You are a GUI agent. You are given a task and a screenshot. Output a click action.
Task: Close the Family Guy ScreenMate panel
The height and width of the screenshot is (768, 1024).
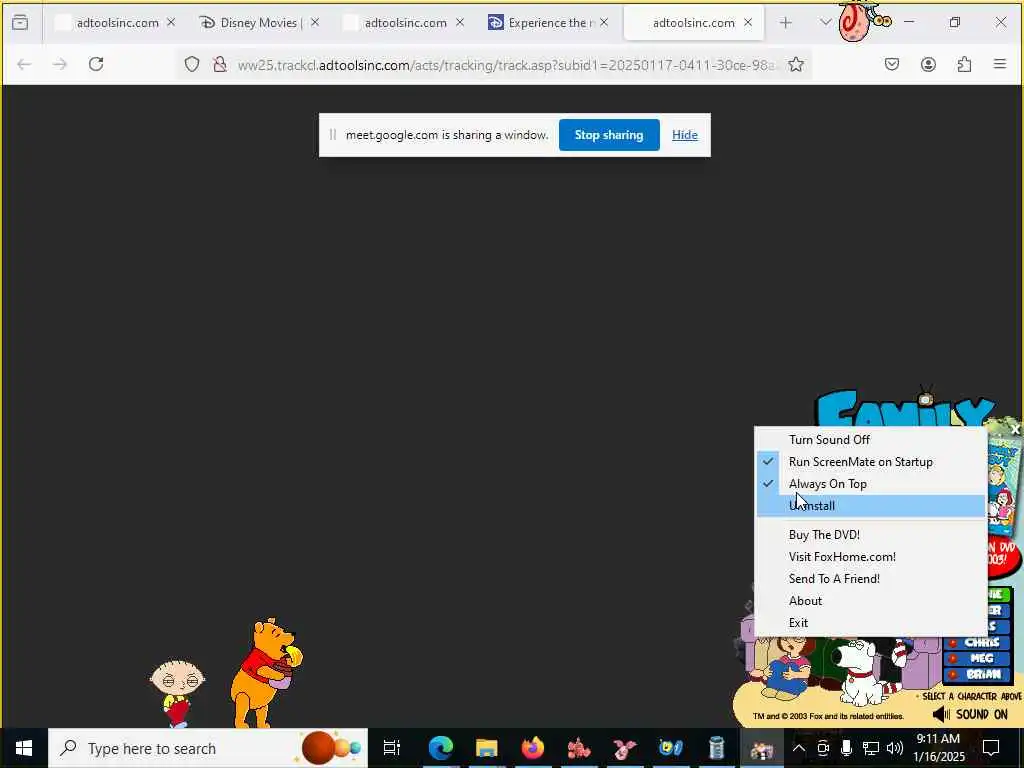pos(1015,429)
